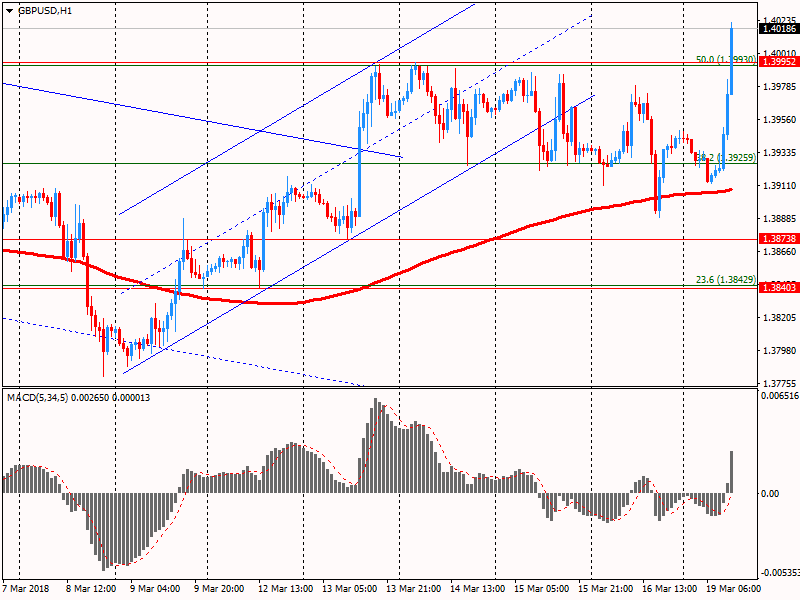
Task: Click the 9 Mar 20:00 time label
Action: point(219,589)
